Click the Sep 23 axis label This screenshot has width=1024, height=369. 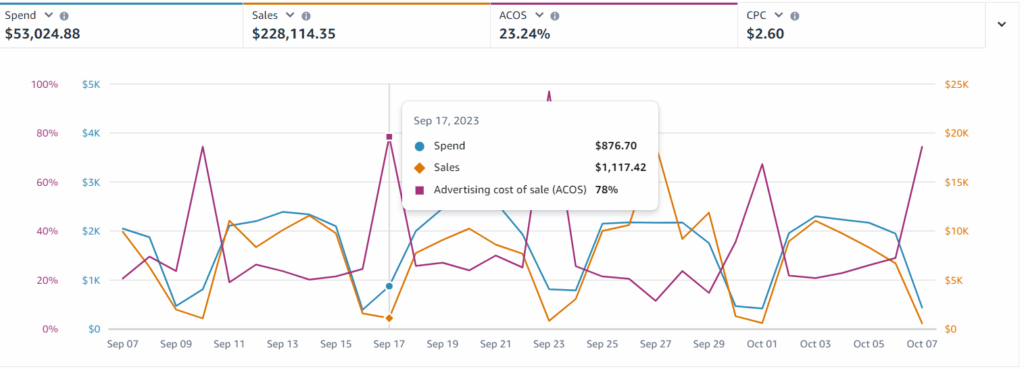pyautogui.click(x=549, y=344)
